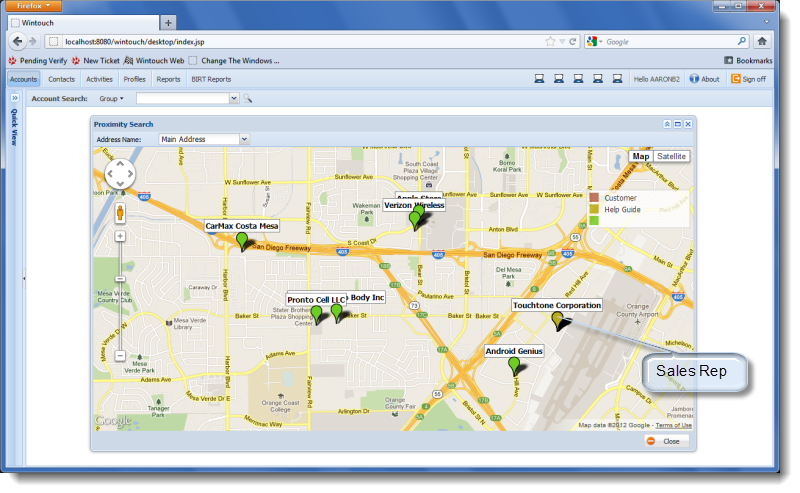Screen dimensions: 800x493
Task: Click the search magnifier in Google box
Action: 741,41
